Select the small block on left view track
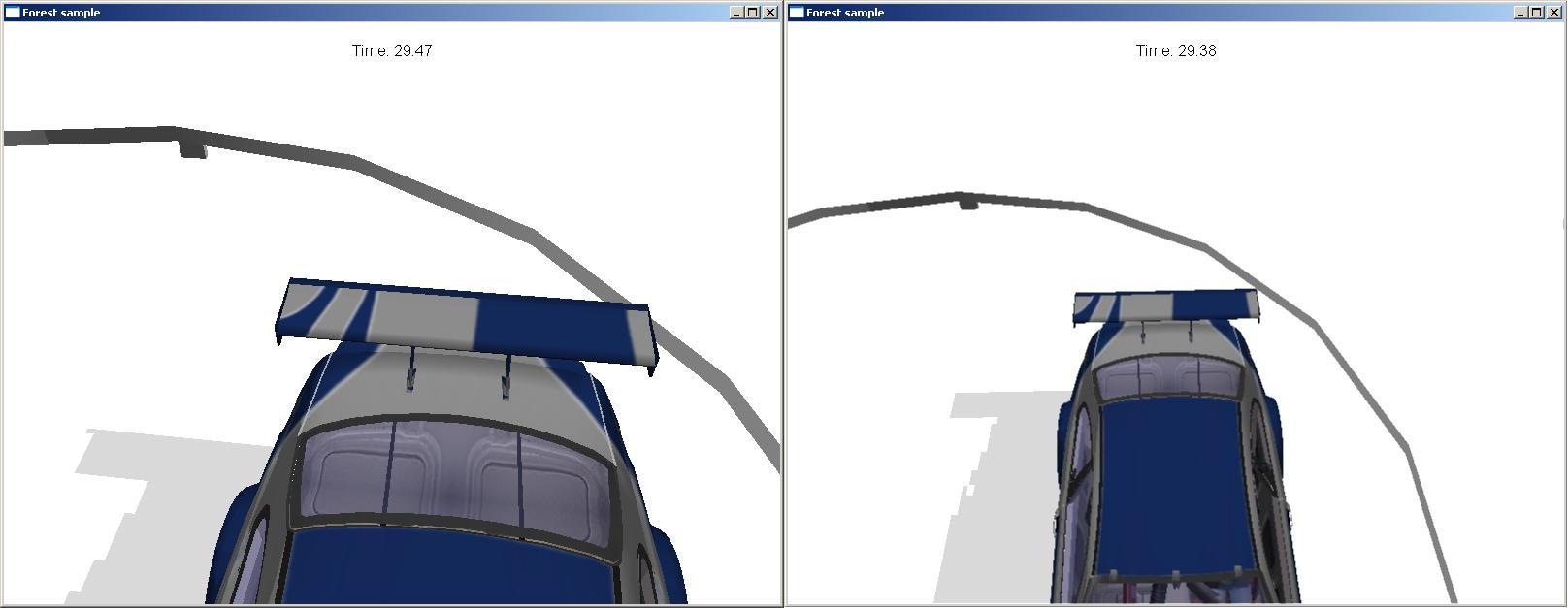 point(192,150)
